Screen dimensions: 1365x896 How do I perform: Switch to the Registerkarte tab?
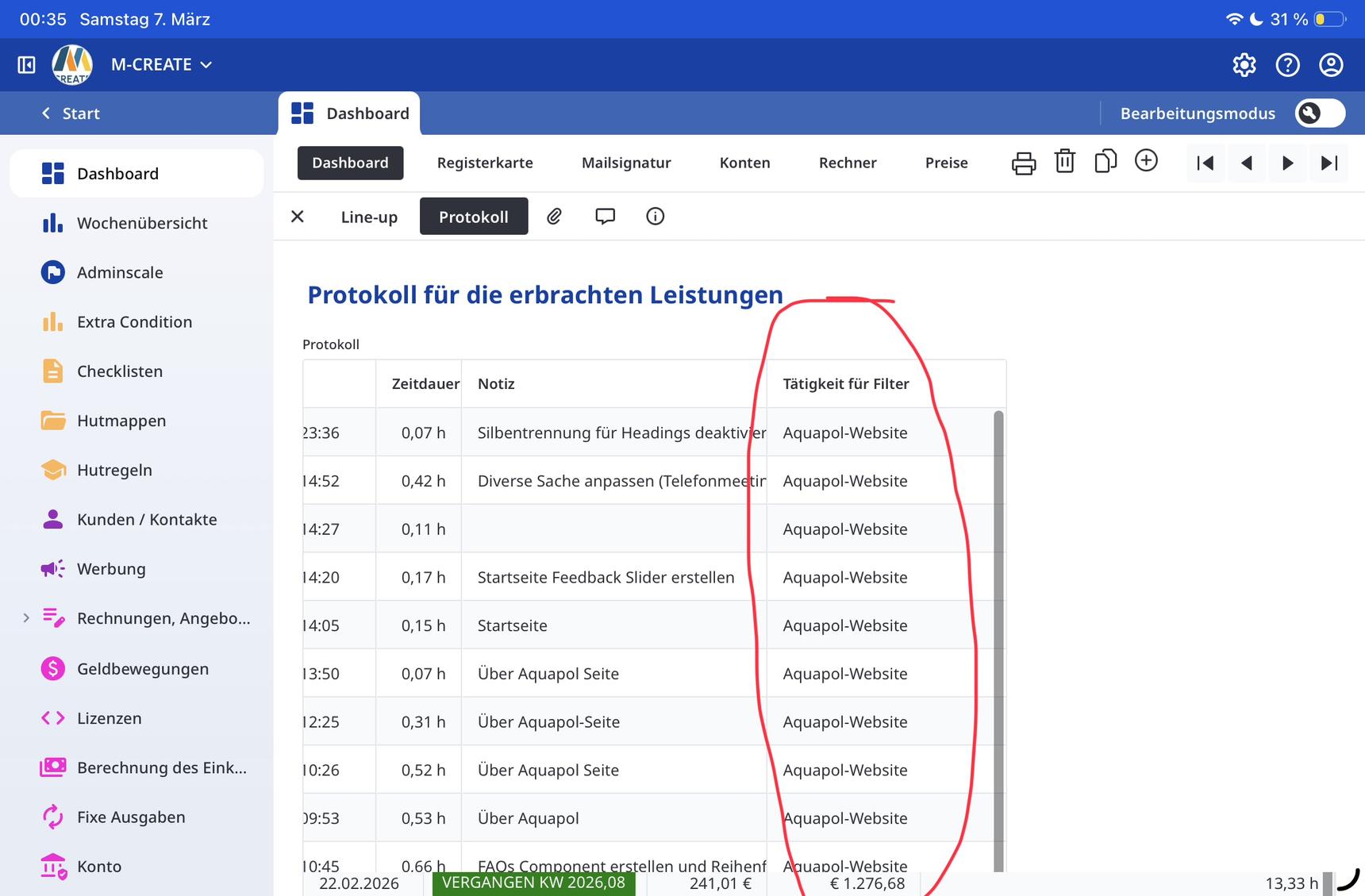pos(484,163)
